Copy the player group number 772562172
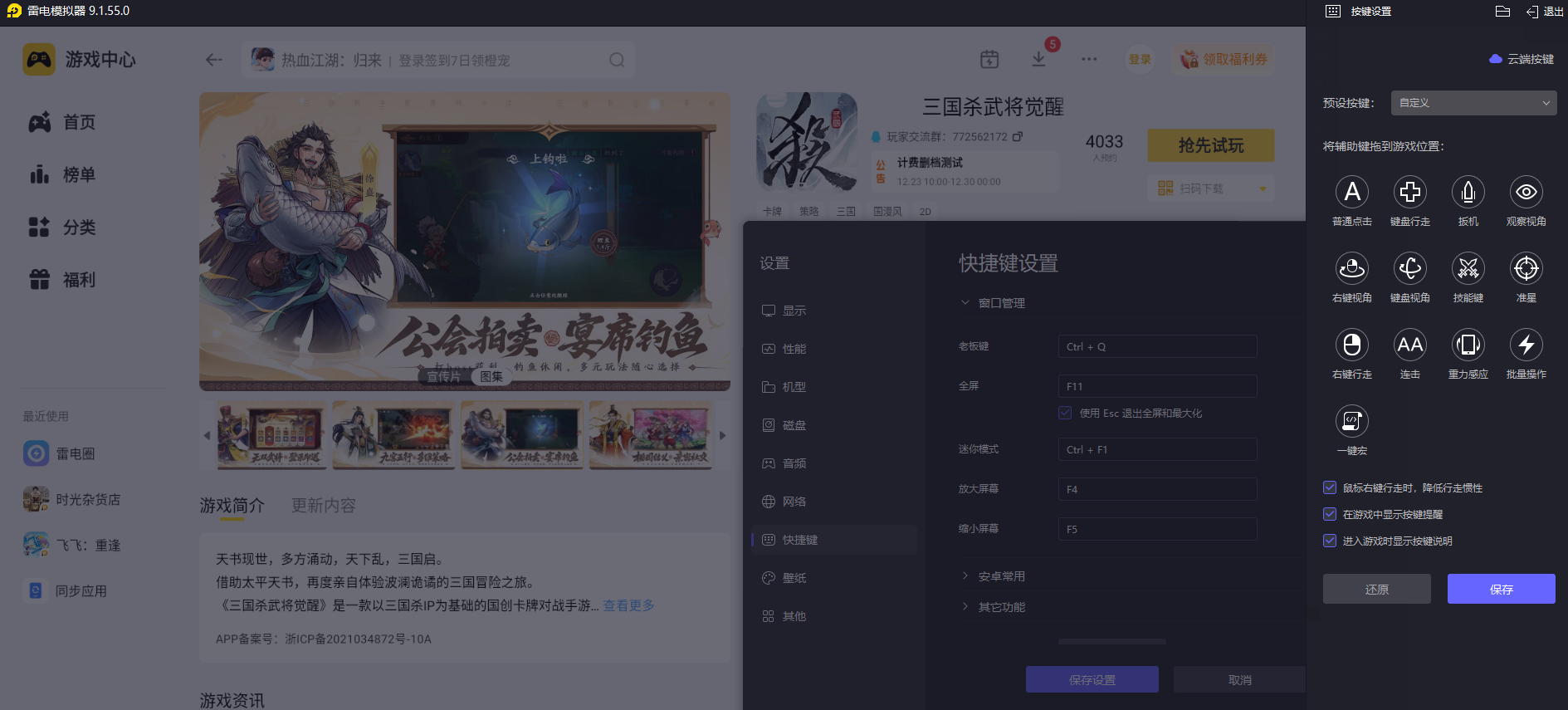Image resolution: width=1568 pixels, height=710 pixels. pos(1018,136)
